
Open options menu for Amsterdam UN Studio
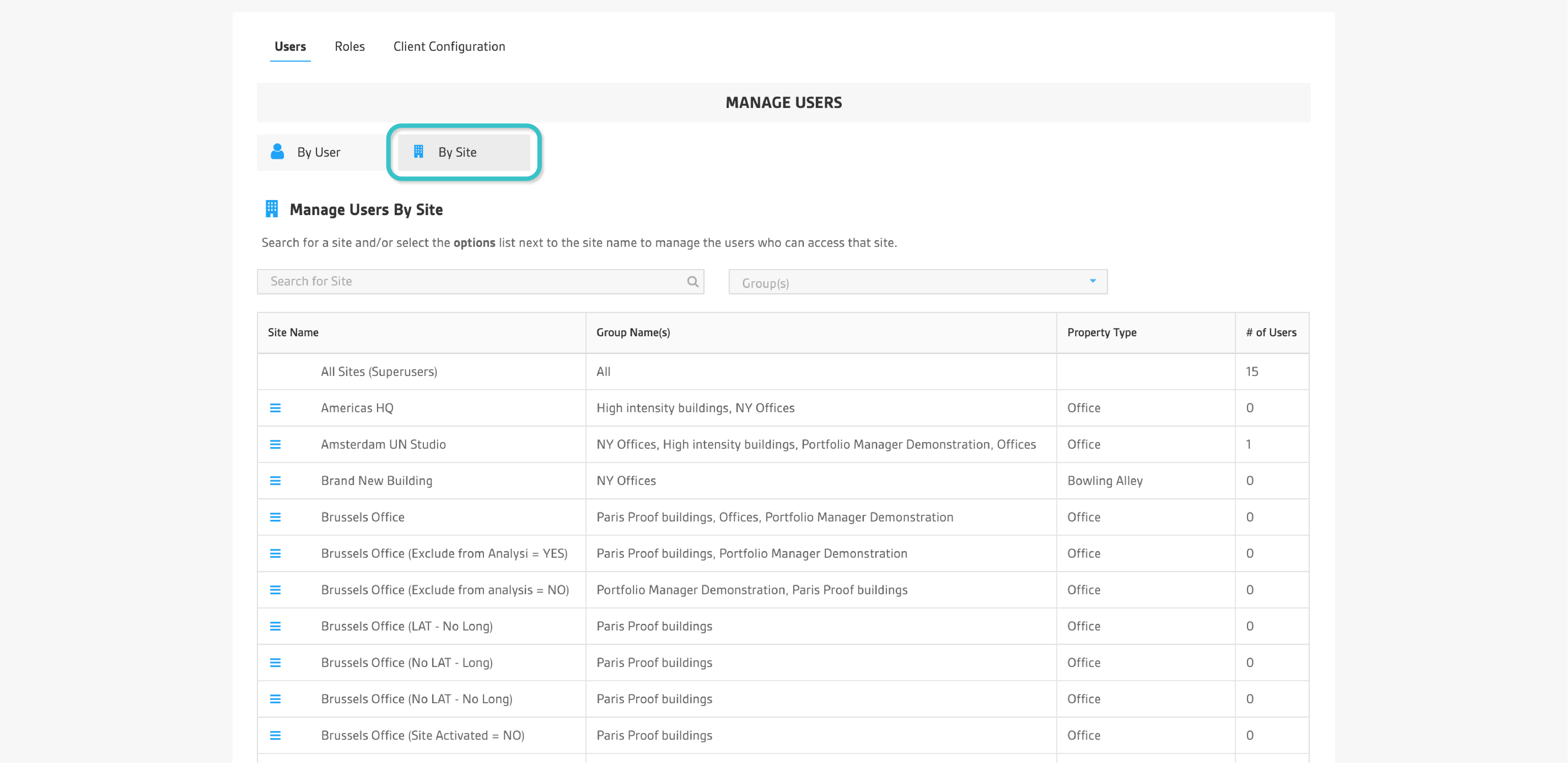[x=275, y=444]
